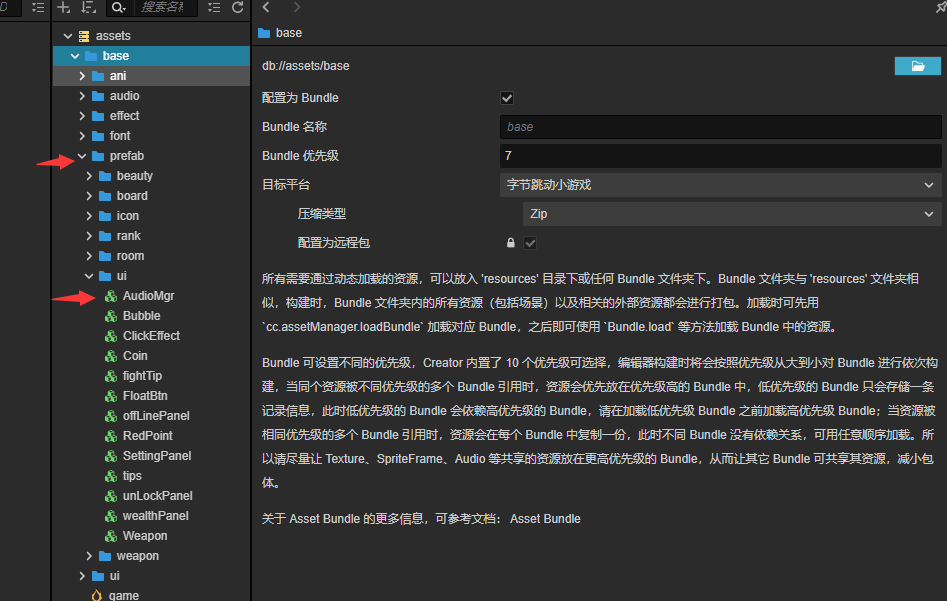Collapse the ui folder chevron under prefab

[89, 276]
